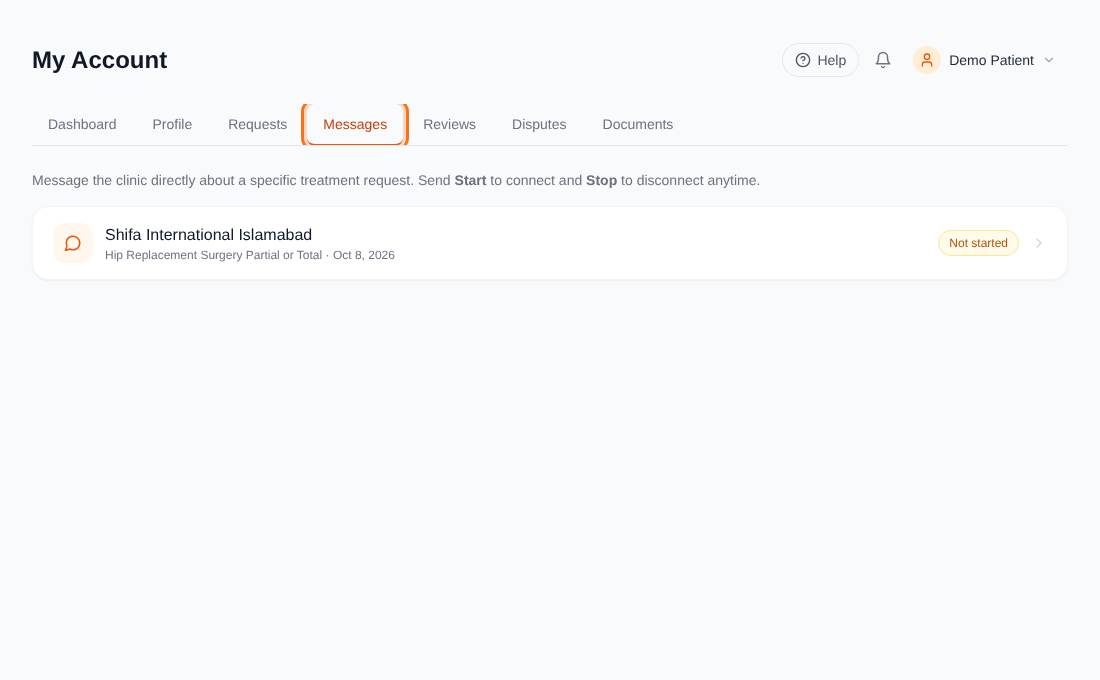Click the question mark icon in Help
1100x680 pixels.
coord(803,60)
